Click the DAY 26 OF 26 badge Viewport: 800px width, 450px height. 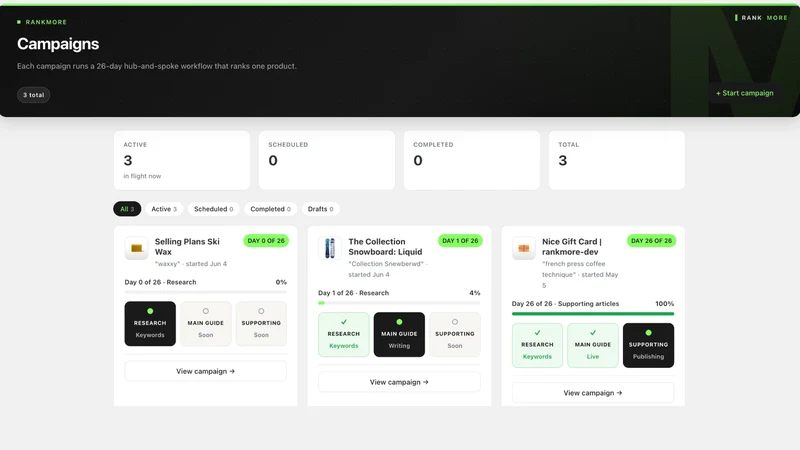(x=651, y=241)
